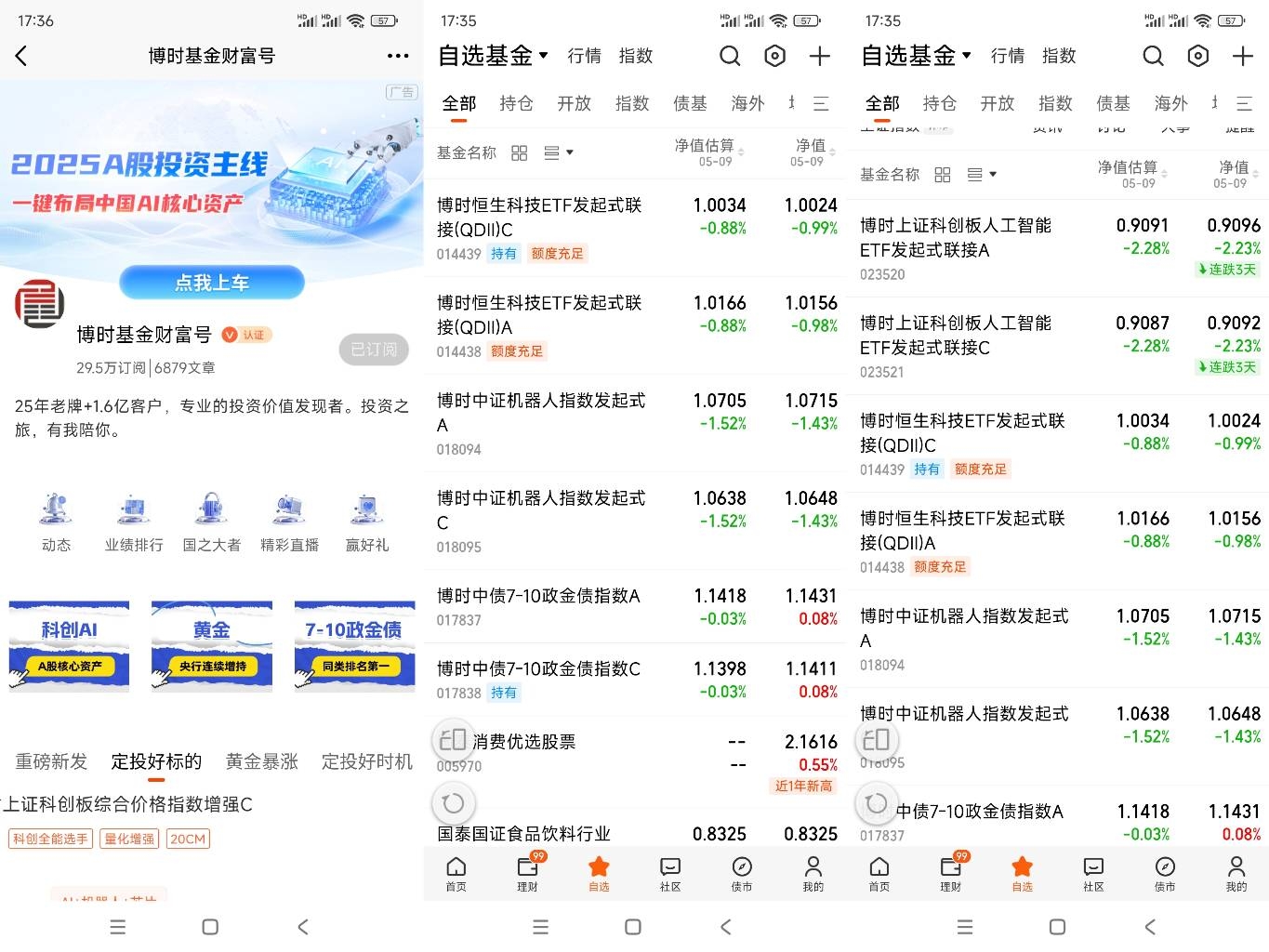Viewport: 1269px width, 952px height.
Task: Open 自选 star on right phone's bottom bar
Action: 1023,874
